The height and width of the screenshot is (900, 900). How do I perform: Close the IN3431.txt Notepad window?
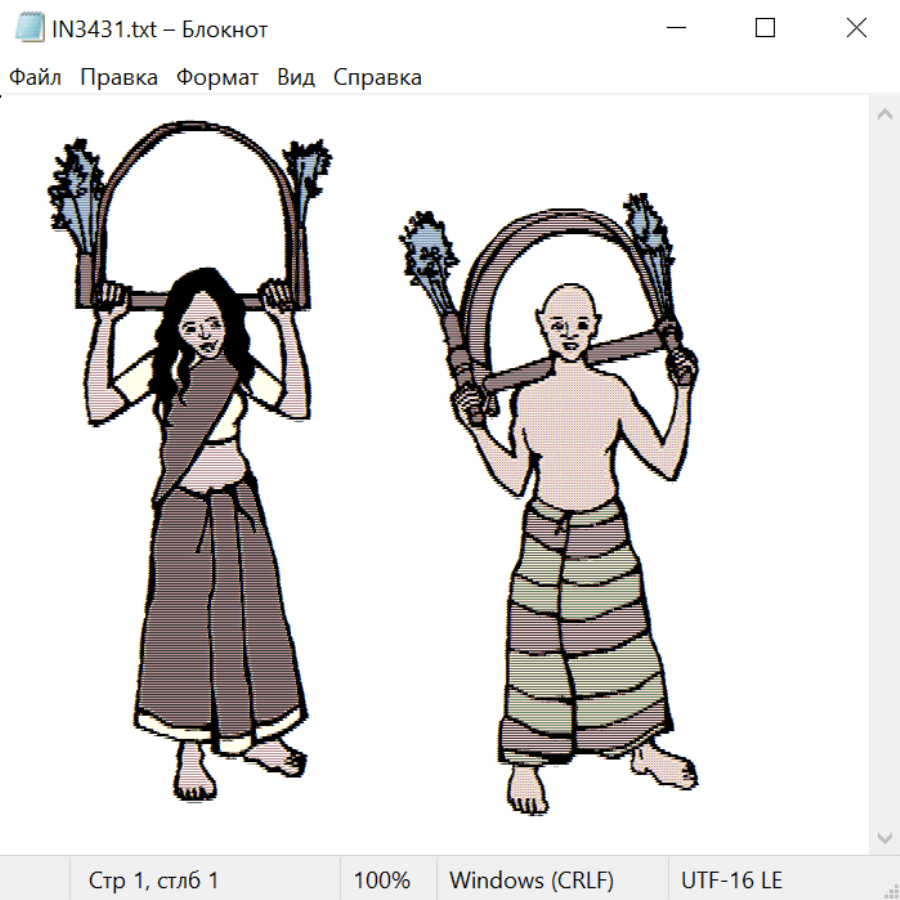856,29
